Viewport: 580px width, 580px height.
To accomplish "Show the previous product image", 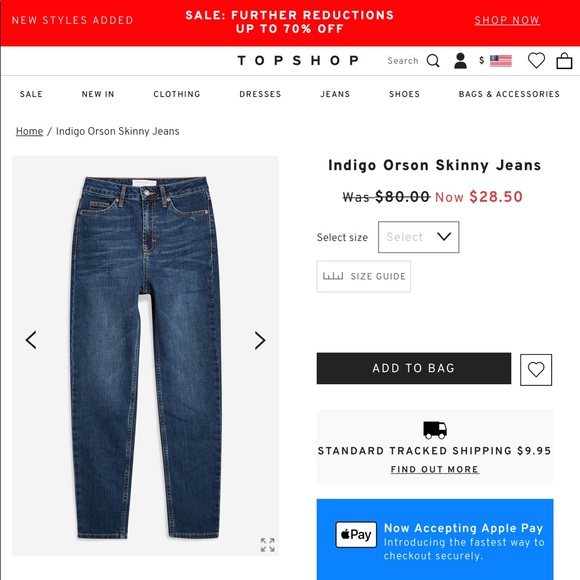I will [x=31, y=340].
